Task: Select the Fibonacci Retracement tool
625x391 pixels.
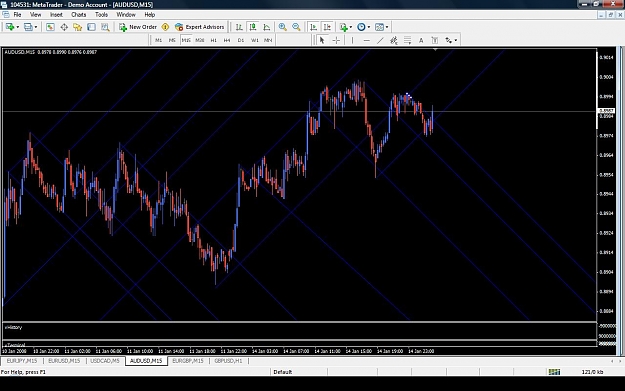Action: coord(407,40)
